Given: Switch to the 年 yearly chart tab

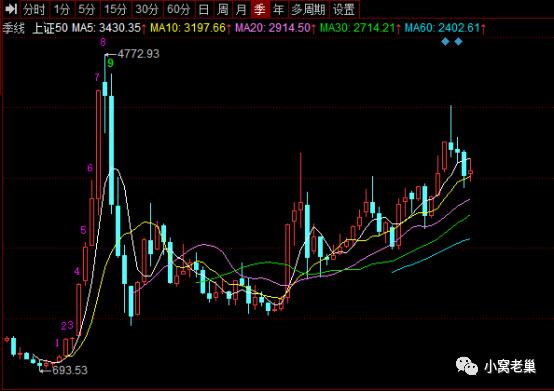Looking at the screenshot, I should click(278, 9).
